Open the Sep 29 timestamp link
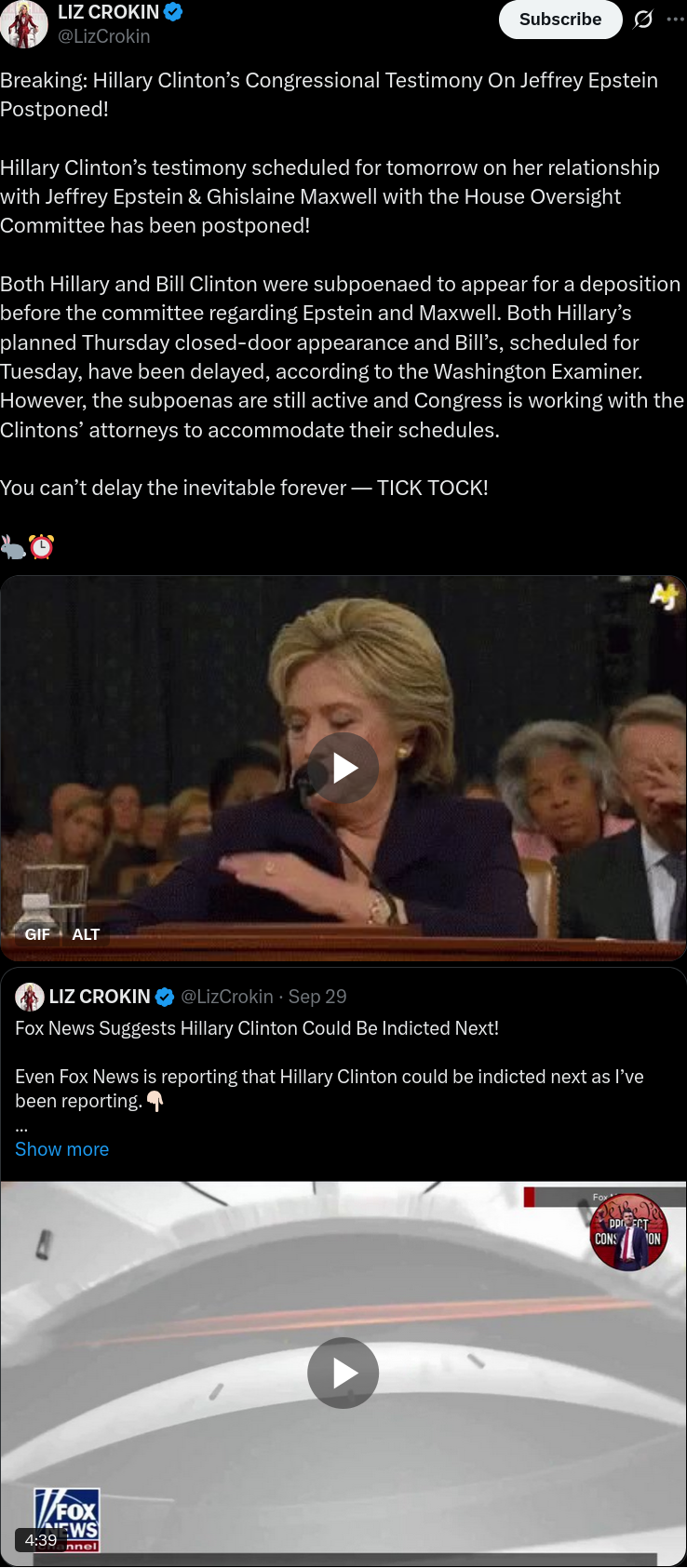 [x=317, y=997]
